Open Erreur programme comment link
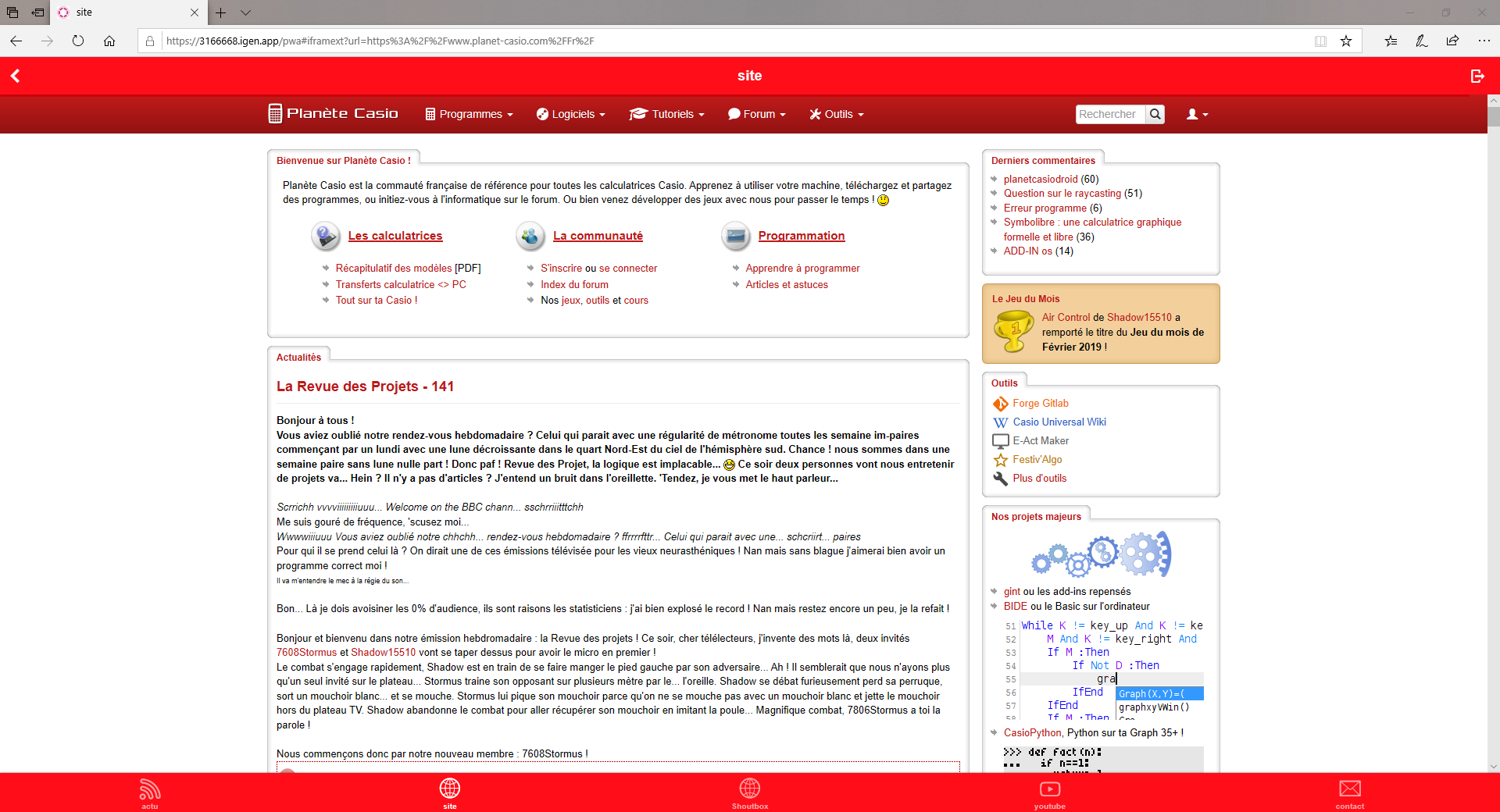The image size is (1500, 812). [1045, 208]
